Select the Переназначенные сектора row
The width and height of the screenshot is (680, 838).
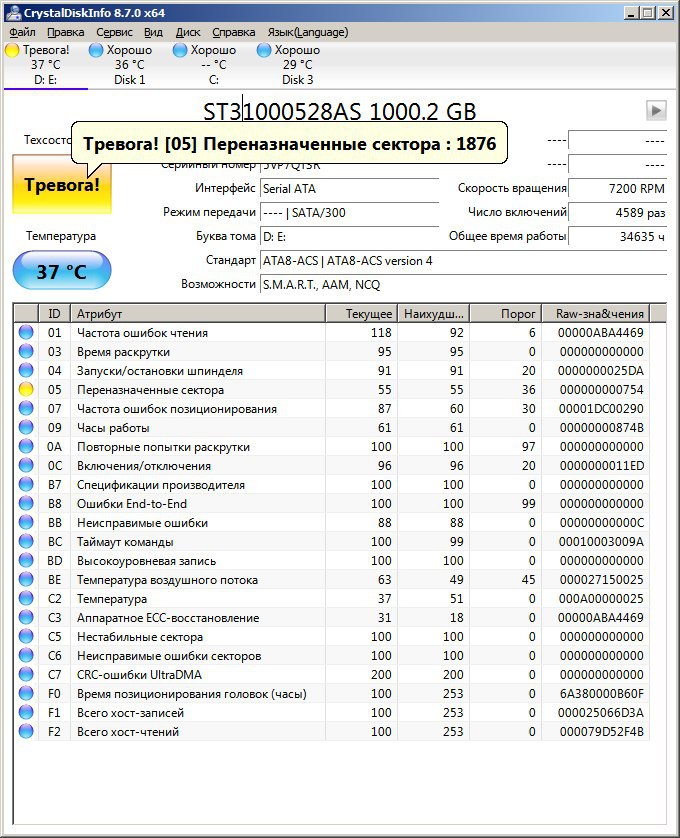pos(331,390)
